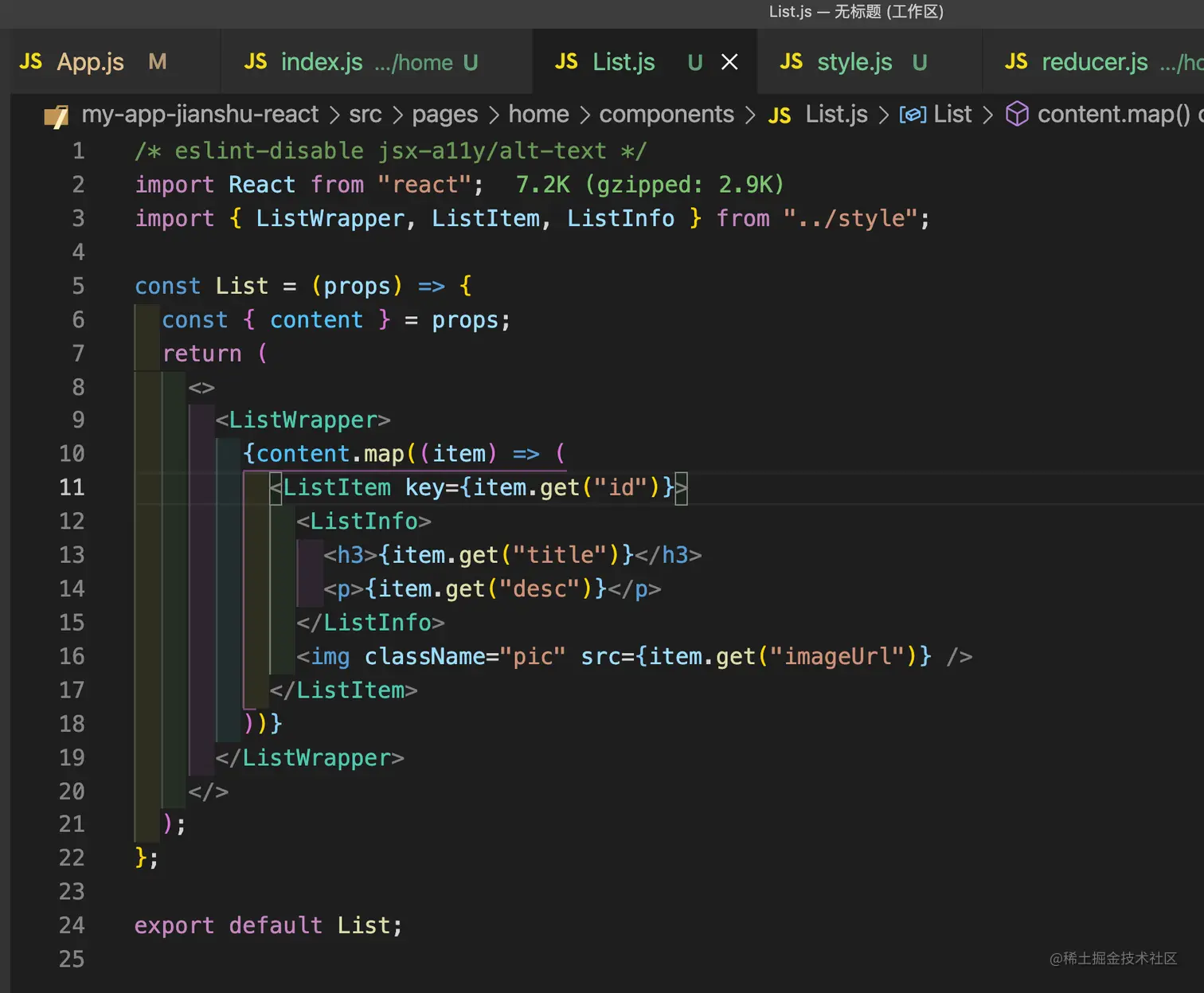This screenshot has height=993, width=1204.
Task: Click the ListItem key attribute on line 11
Action: coord(540,487)
